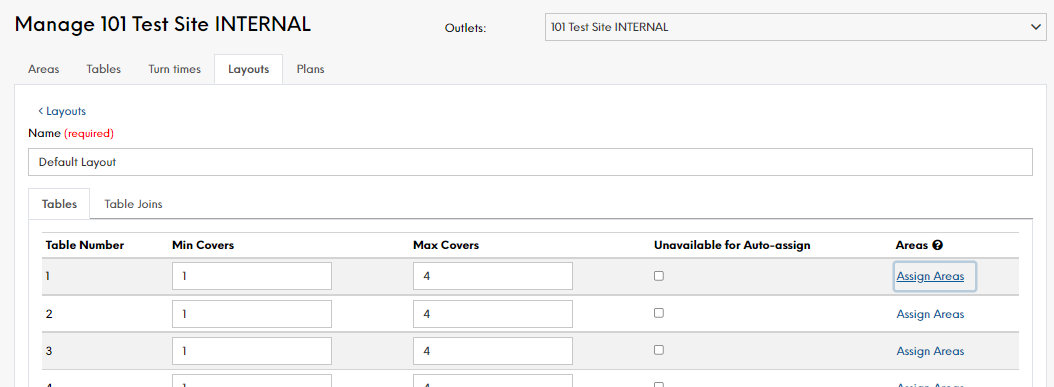Click the Min Covers column header
The height and width of the screenshot is (387, 1054).
click(203, 245)
